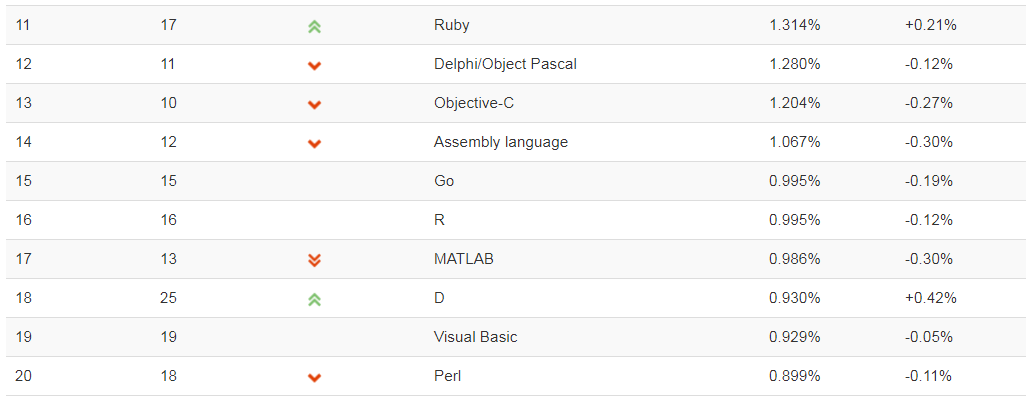Click the R language name
This screenshot has height=401, width=1033.
(439, 220)
